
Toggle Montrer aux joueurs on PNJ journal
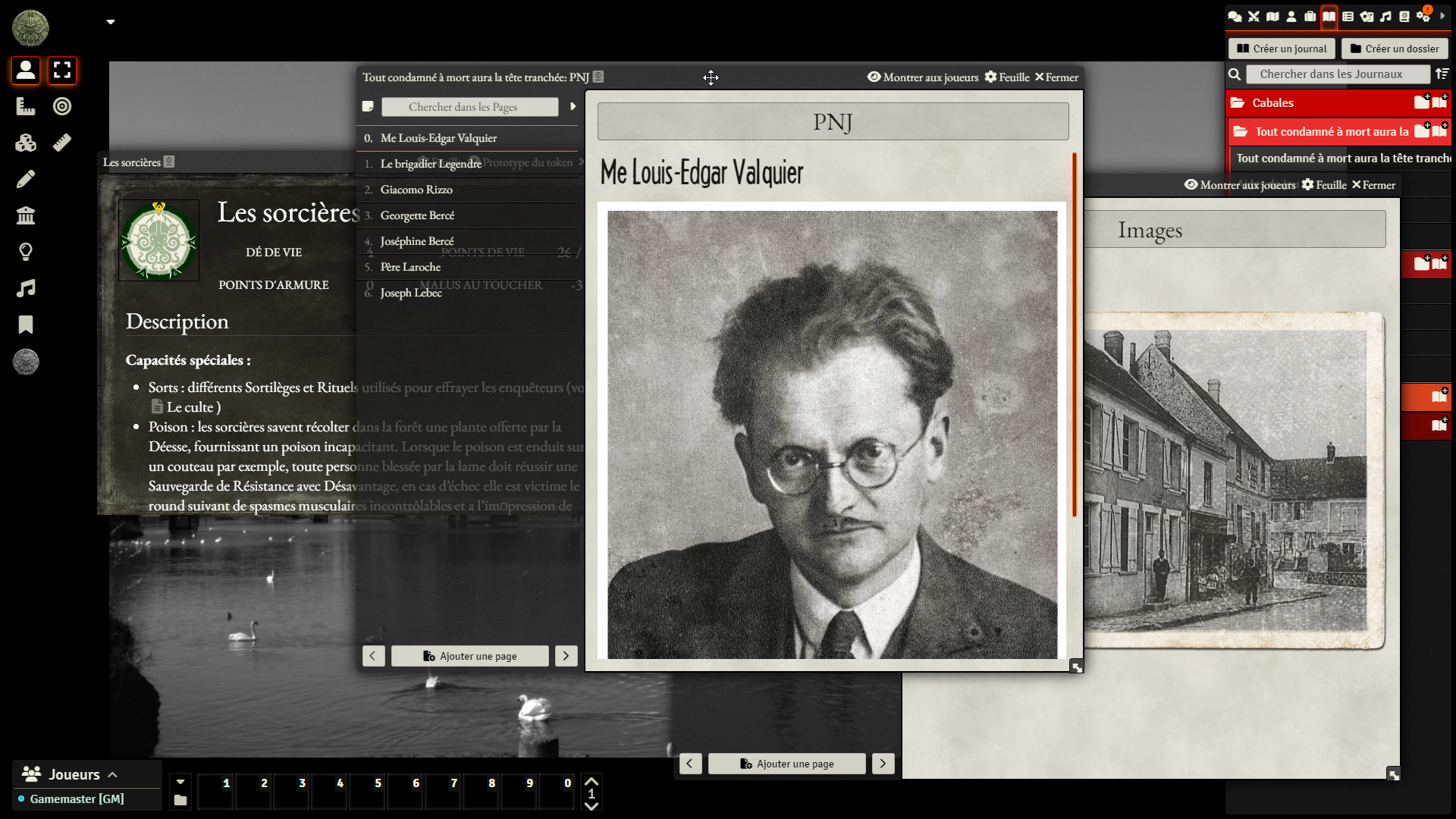[923, 77]
